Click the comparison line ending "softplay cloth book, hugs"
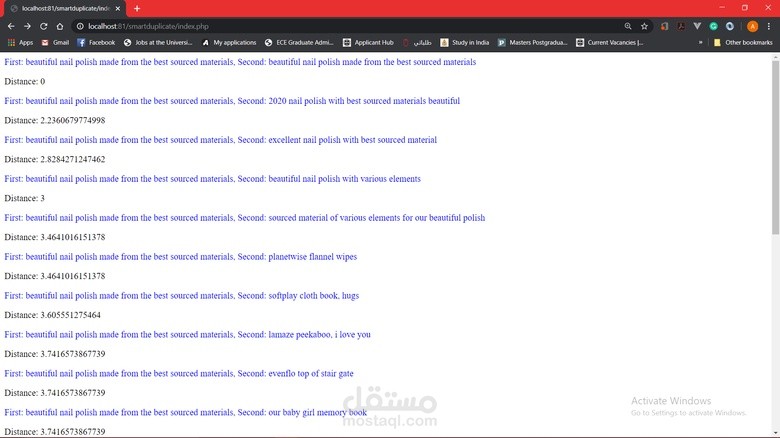The image size is (780, 438). coord(182,296)
